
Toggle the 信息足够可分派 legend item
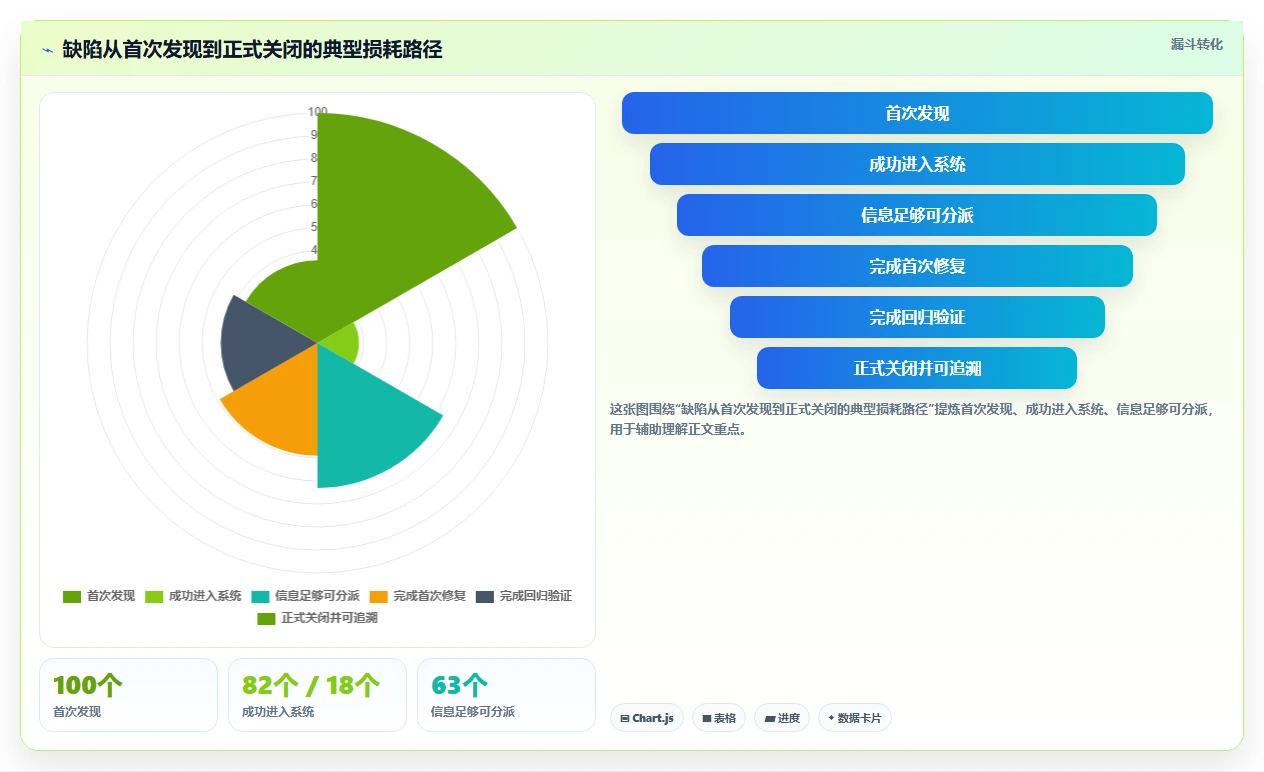[x=305, y=596]
